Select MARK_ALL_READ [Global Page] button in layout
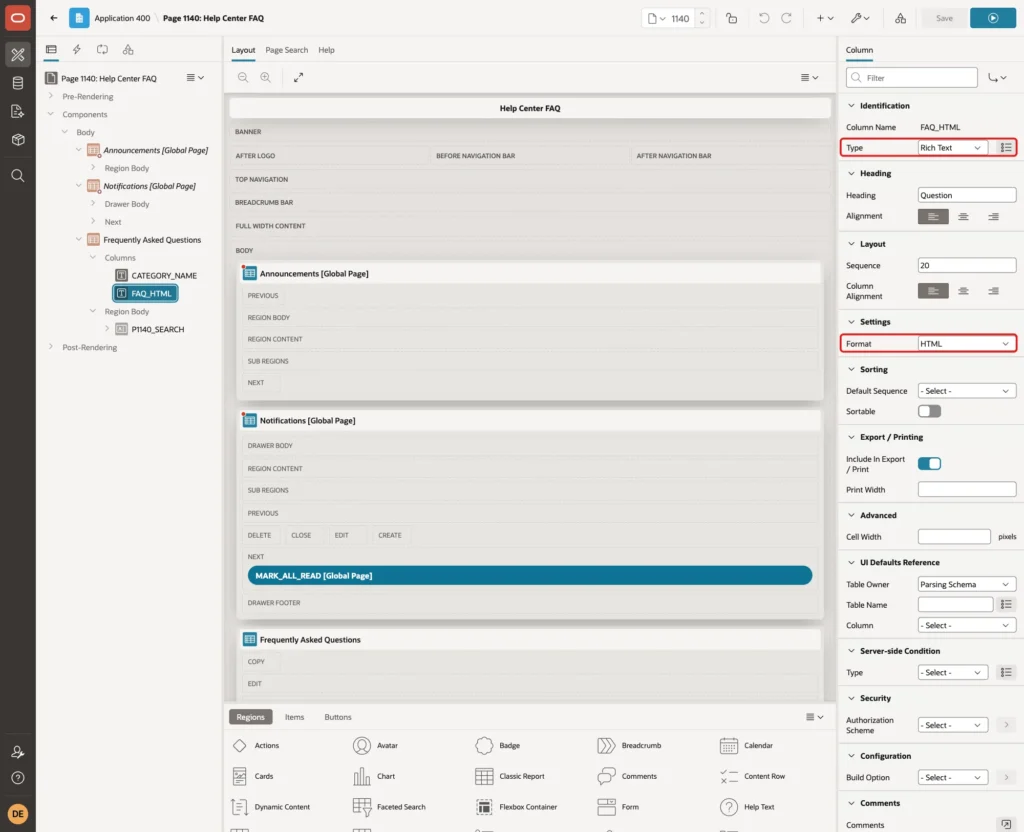This screenshot has height=832, width=1024. point(530,575)
